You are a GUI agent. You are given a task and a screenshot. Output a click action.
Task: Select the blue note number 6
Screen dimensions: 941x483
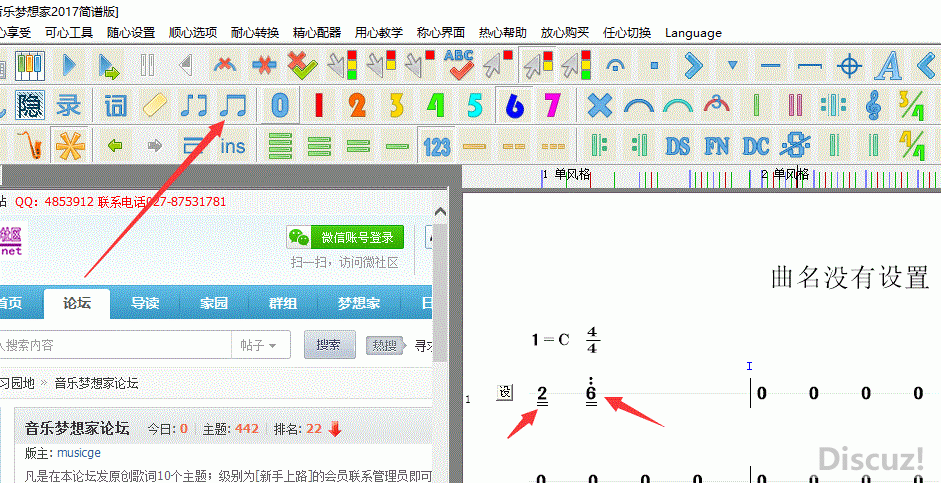pyautogui.click(x=514, y=106)
